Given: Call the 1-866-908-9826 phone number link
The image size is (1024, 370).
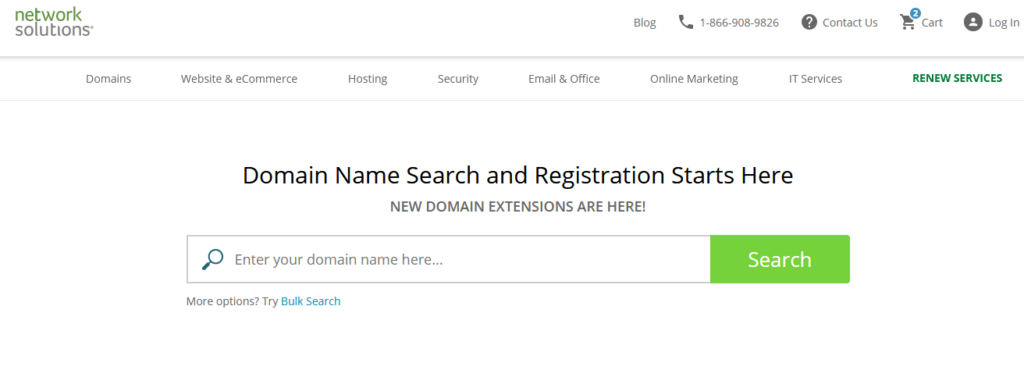Looking at the screenshot, I should [x=739, y=23].
